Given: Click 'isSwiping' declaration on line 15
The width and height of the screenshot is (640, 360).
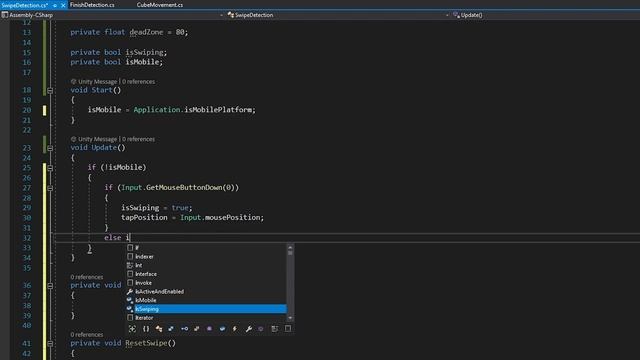Looking at the screenshot, I should 144,52.
